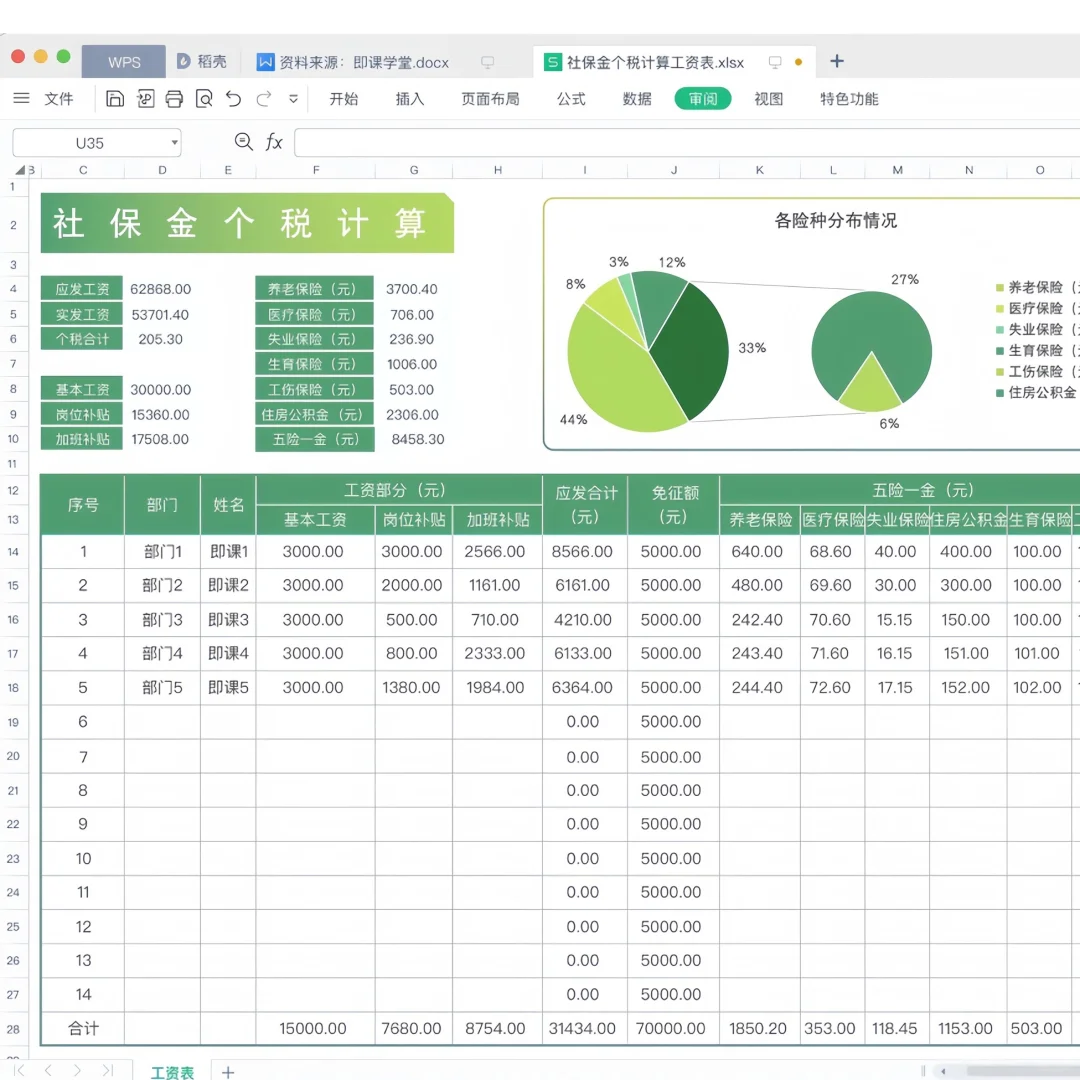1080x1080 pixels.
Task: Click the Redo arrow
Action: [x=263, y=98]
